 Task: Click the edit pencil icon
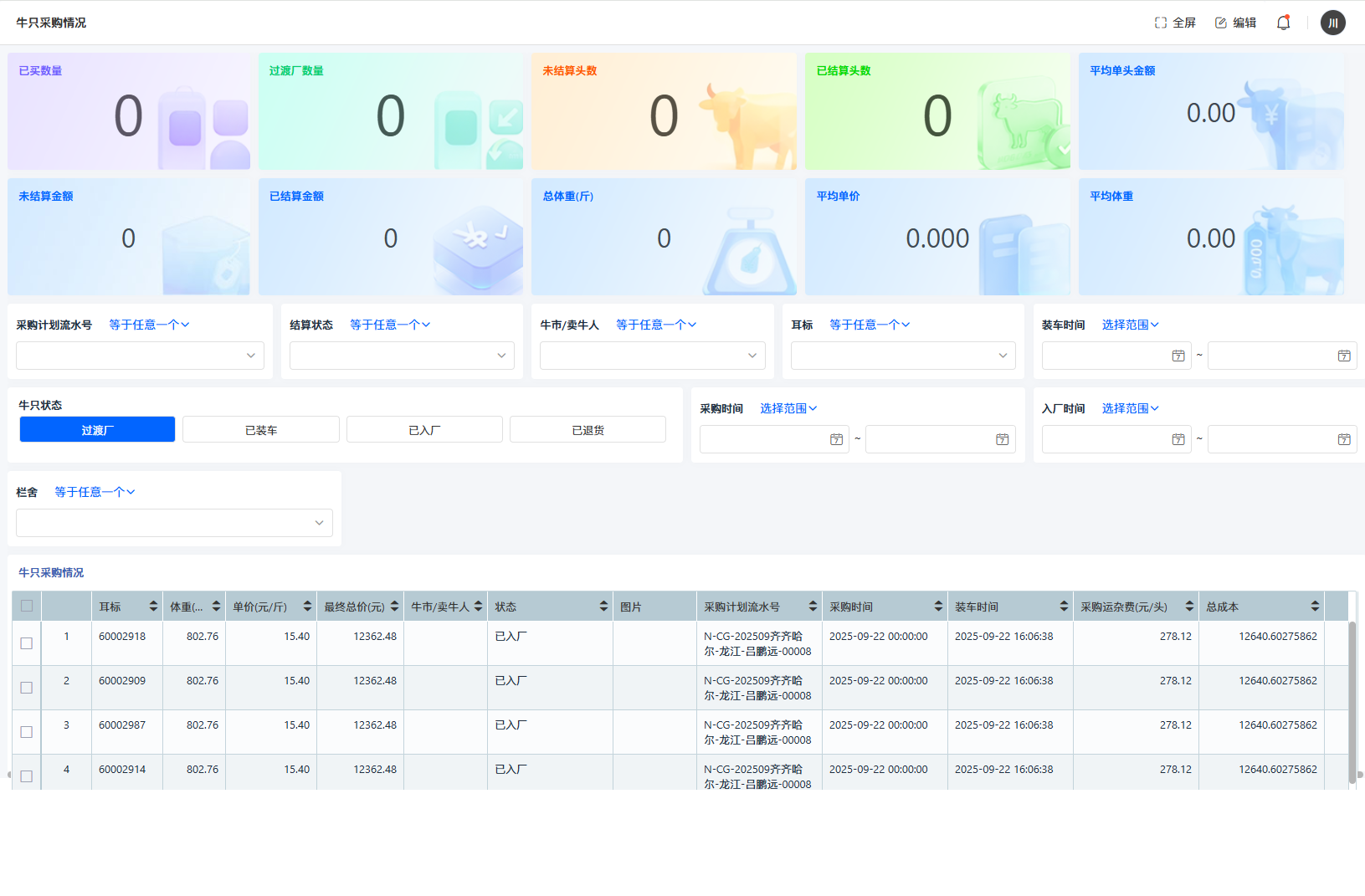pyautogui.click(x=1221, y=23)
